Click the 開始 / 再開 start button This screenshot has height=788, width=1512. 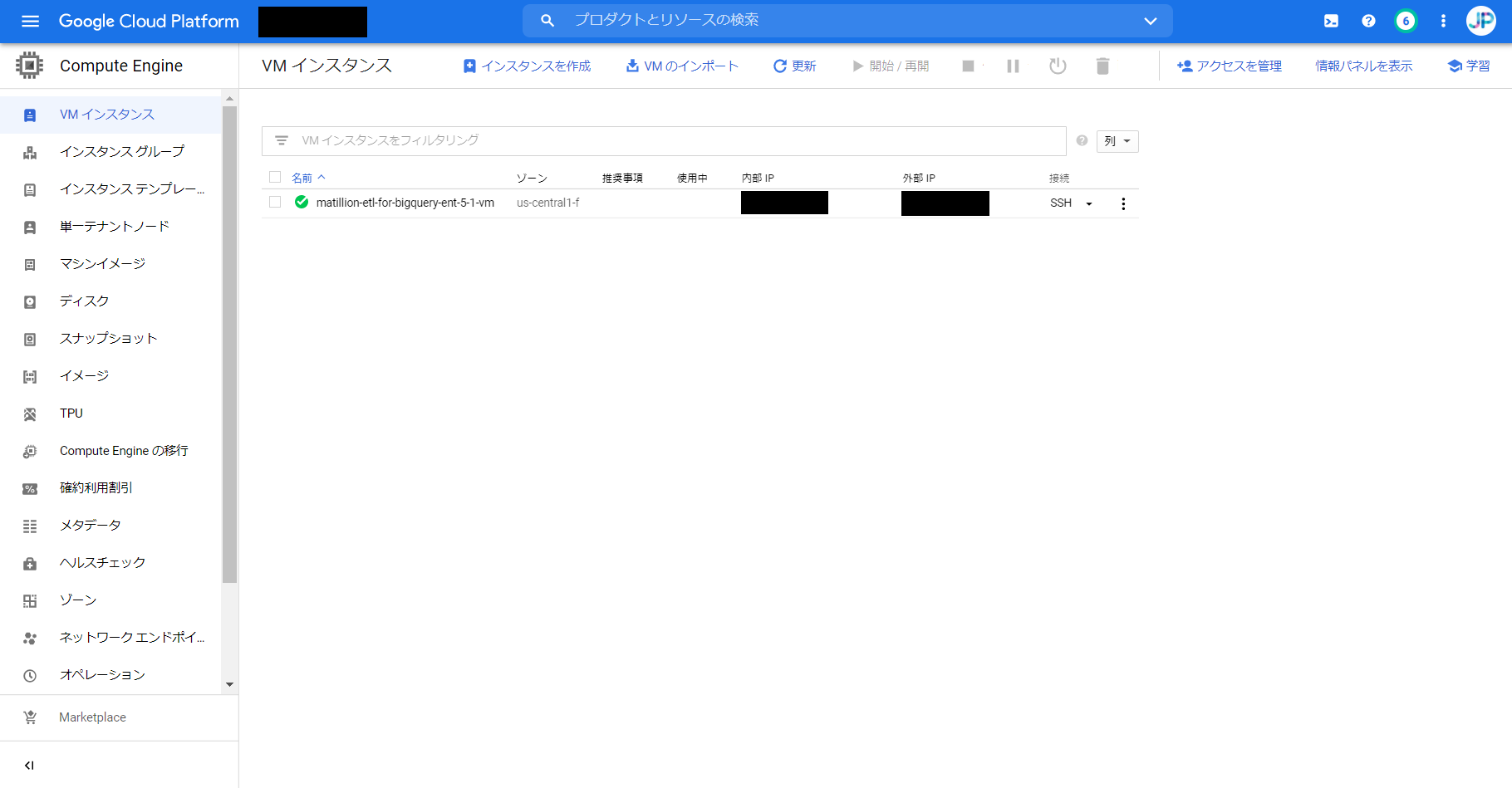tap(891, 66)
